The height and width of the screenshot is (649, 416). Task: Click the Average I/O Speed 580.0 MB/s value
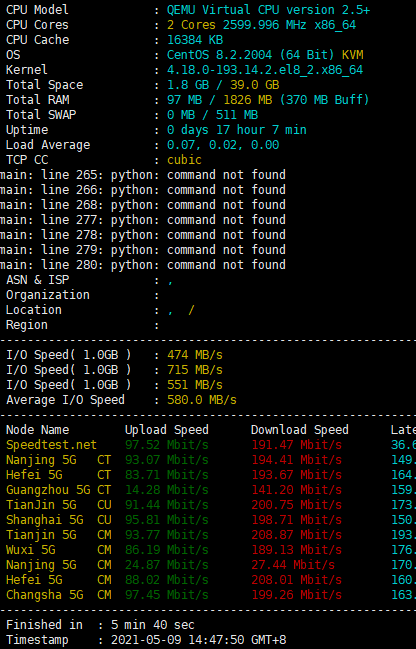202,400
